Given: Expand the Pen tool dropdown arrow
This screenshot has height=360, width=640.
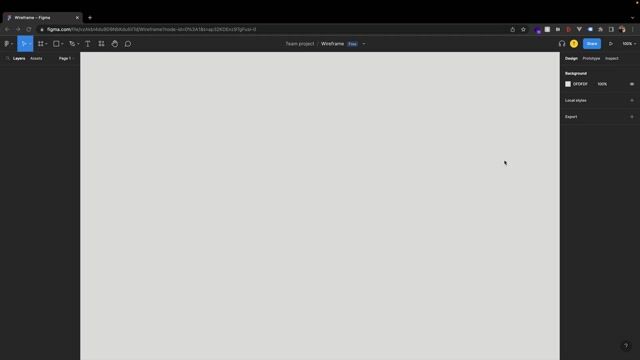Looking at the screenshot, I should point(78,44).
